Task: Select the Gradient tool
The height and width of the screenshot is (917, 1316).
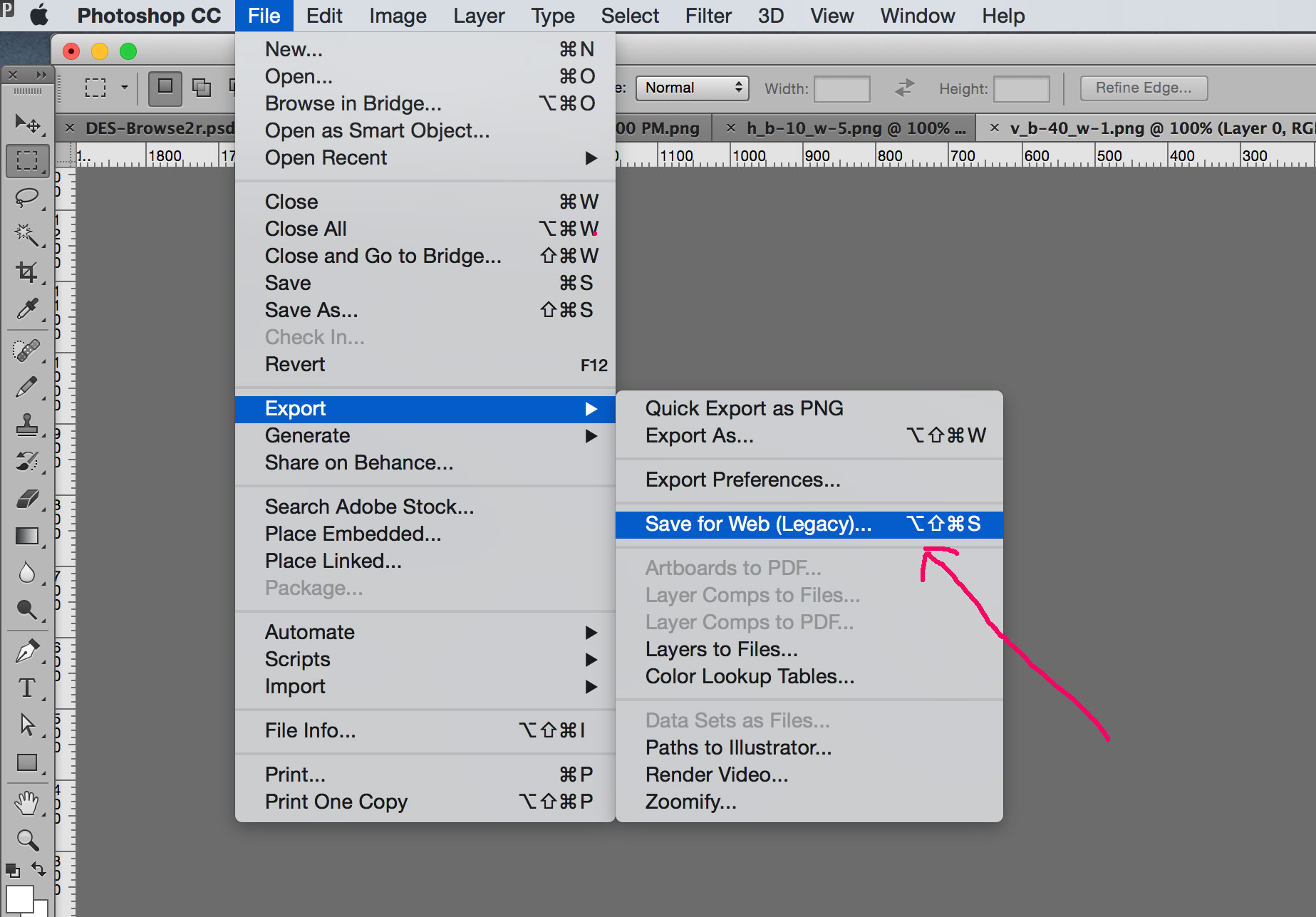Action: tap(26, 536)
